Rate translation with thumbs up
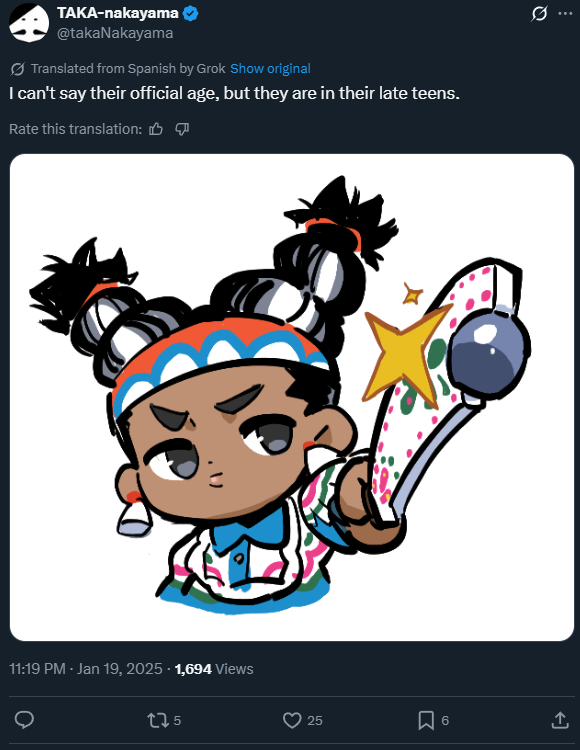 (156, 129)
